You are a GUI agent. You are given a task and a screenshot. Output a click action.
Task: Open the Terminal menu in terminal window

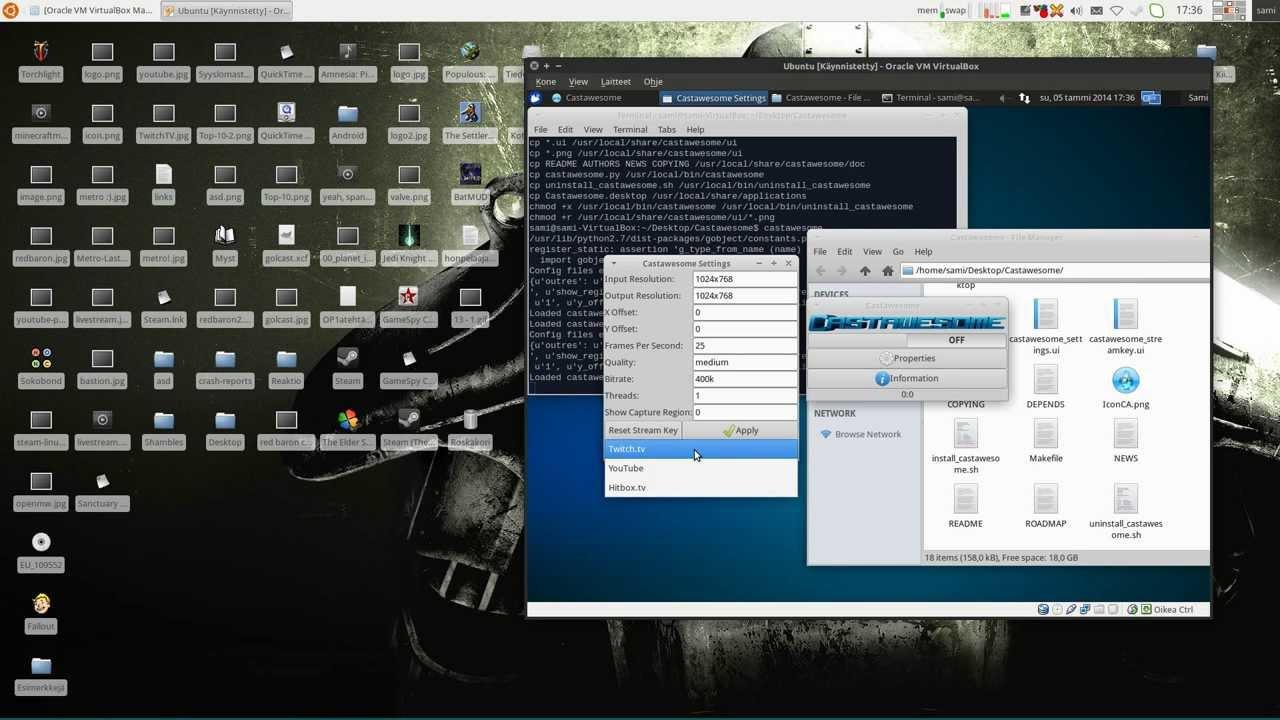pyautogui.click(x=630, y=130)
